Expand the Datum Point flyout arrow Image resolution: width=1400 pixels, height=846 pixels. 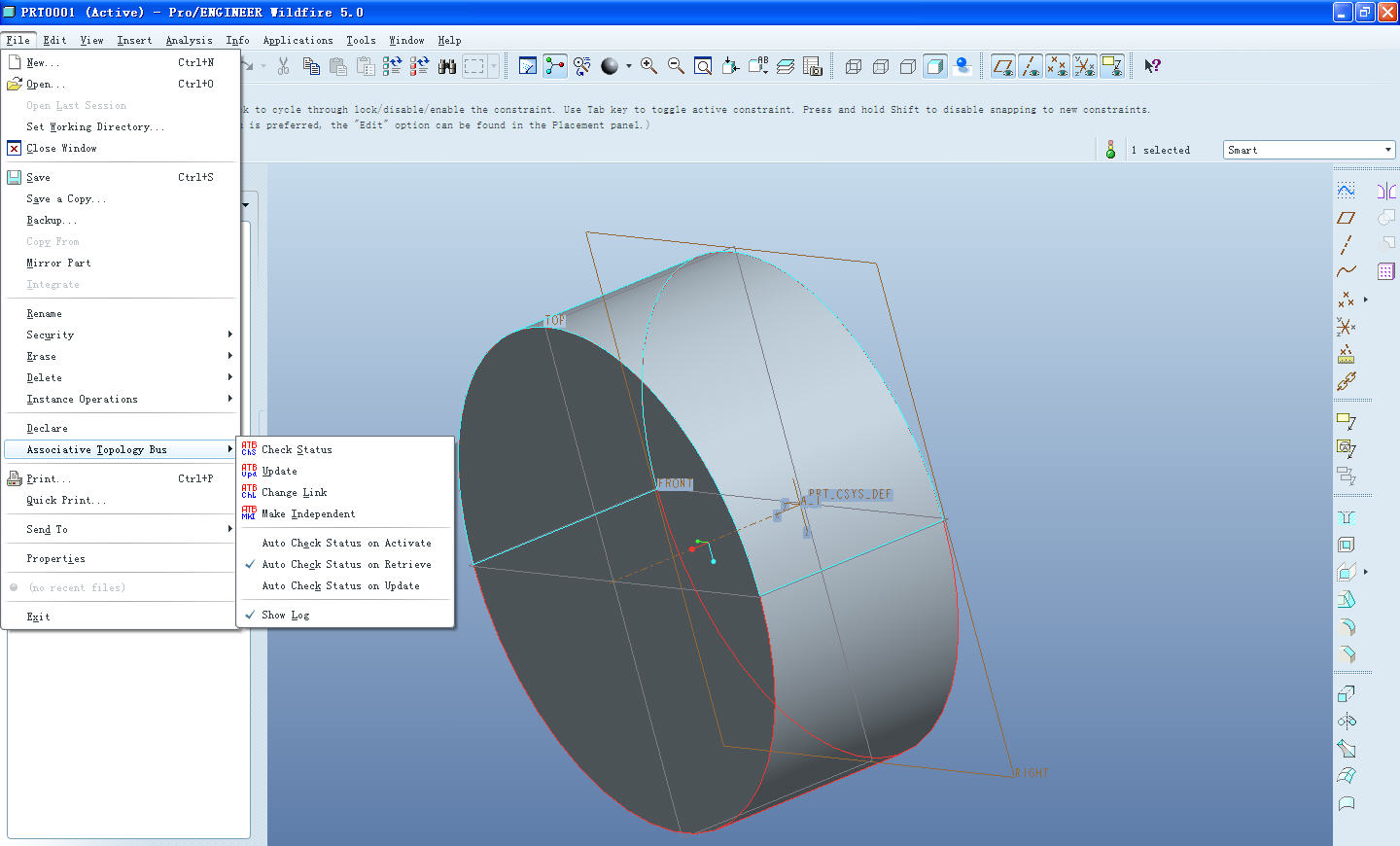coord(1366,300)
